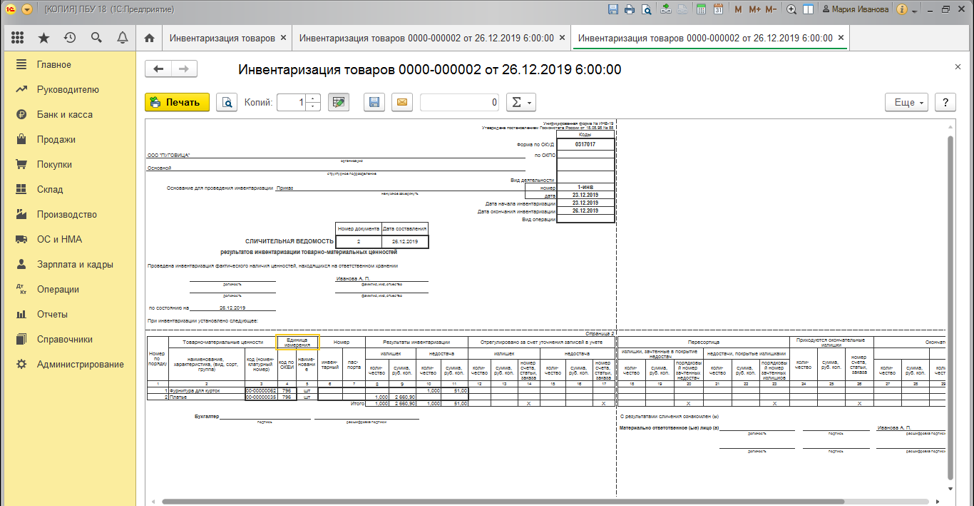Image resolution: width=974 pixels, height=506 pixels.
Task: Open the Еще dropdown menu
Action: pos(906,102)
